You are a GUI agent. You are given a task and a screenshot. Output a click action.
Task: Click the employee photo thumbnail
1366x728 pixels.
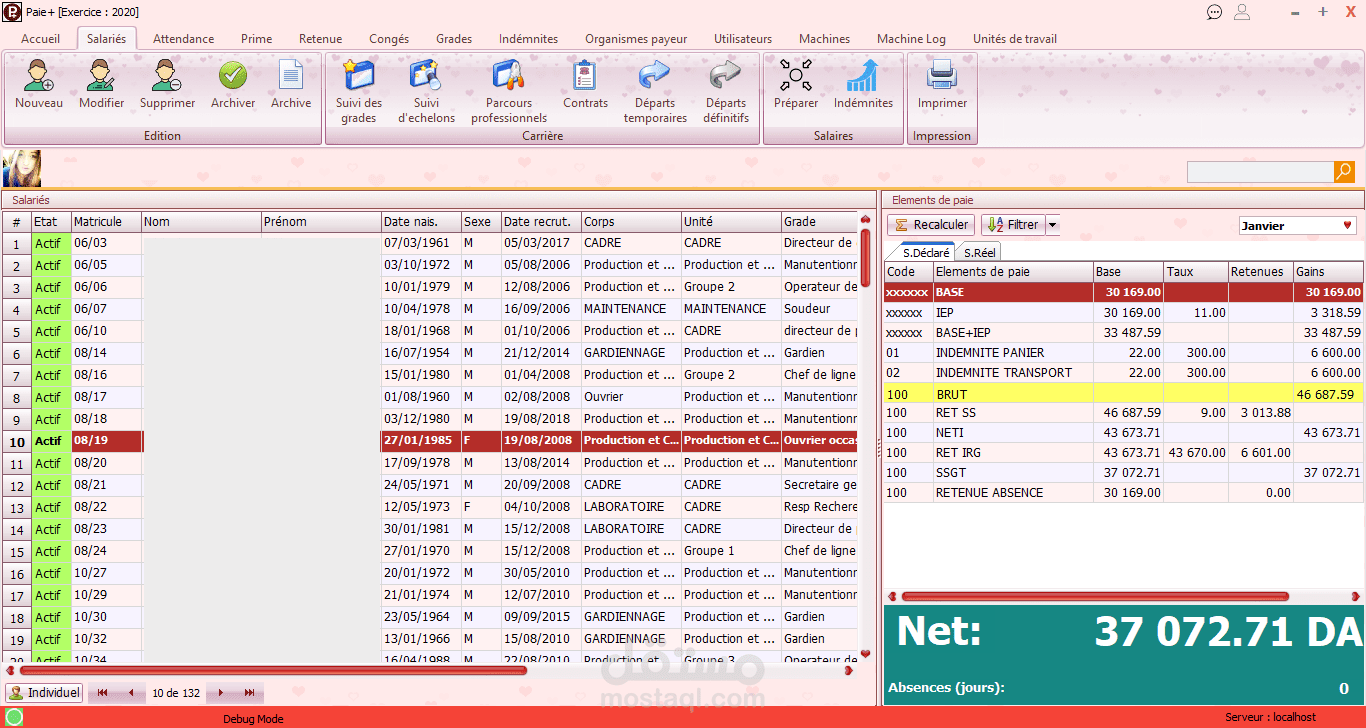click(22, 168)
